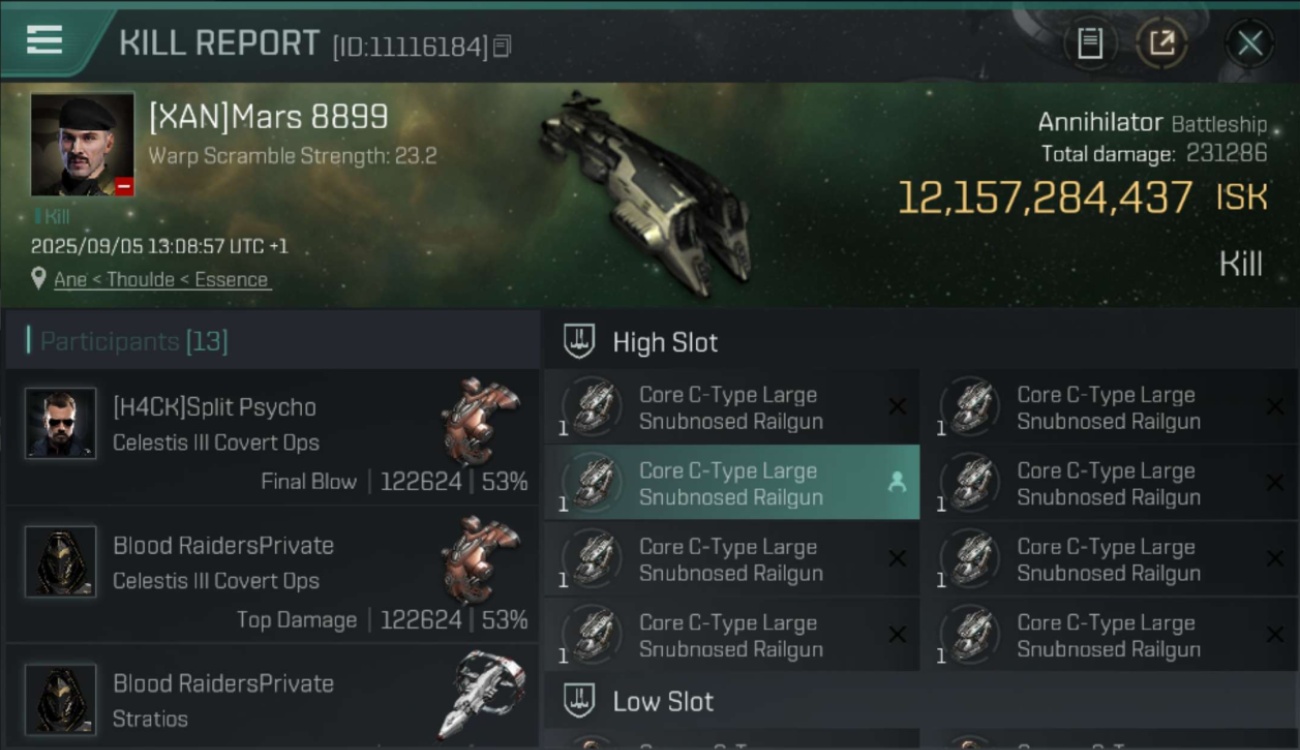
Task: Click the clipboard icon in the header
Action: tap(1090, 43)
